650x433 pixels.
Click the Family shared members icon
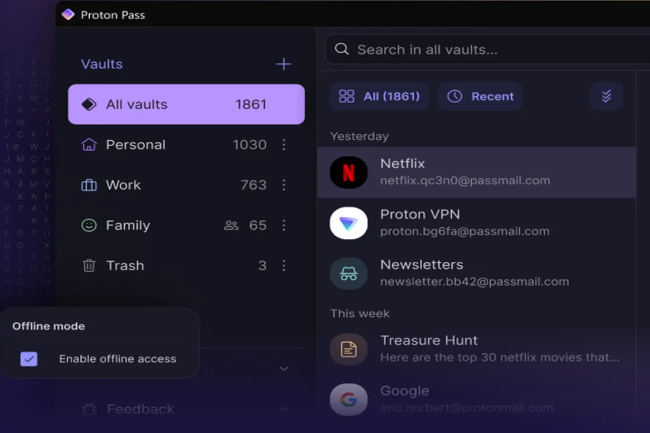231,225
